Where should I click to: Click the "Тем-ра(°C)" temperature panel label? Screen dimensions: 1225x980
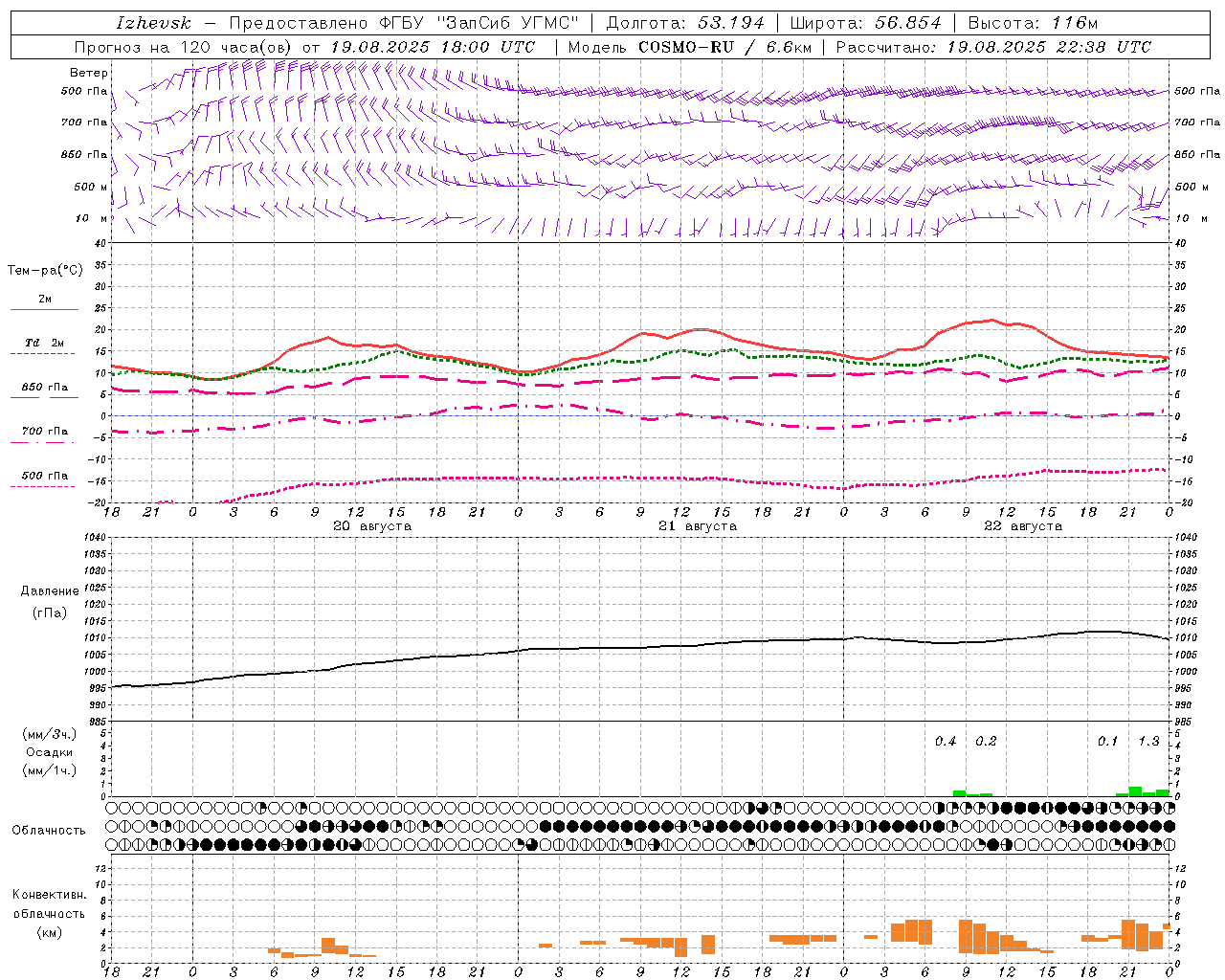(45, 271)
